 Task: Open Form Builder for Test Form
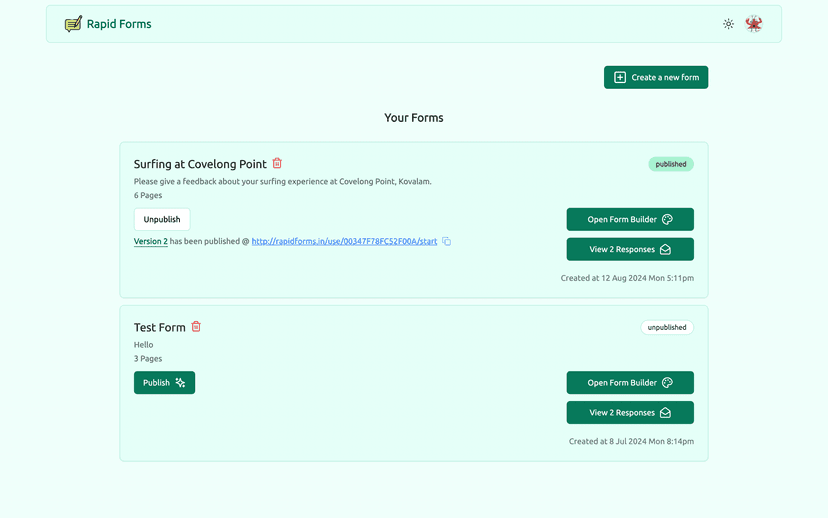[630, 383]
